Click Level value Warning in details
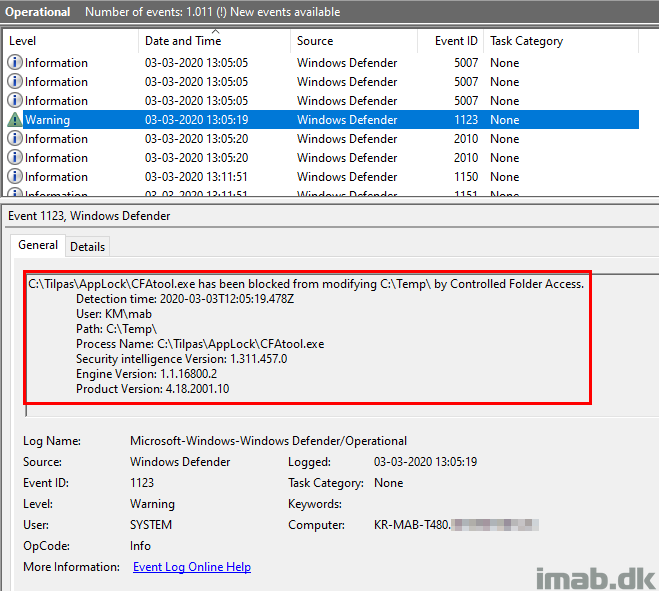The height and width of the screenshot is (591, 659). [x=152, y=504]
